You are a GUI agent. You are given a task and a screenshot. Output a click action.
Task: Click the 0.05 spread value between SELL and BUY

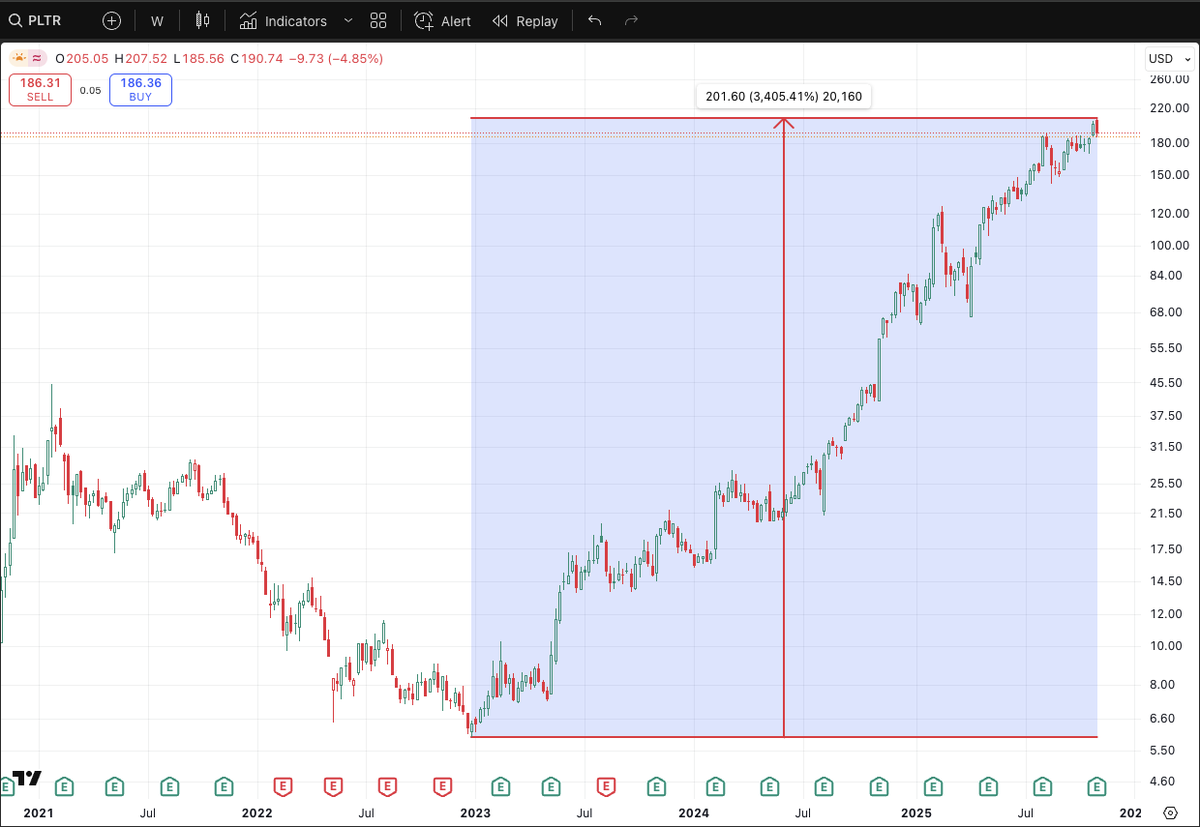pyautogui.click(x=90, y=90)
